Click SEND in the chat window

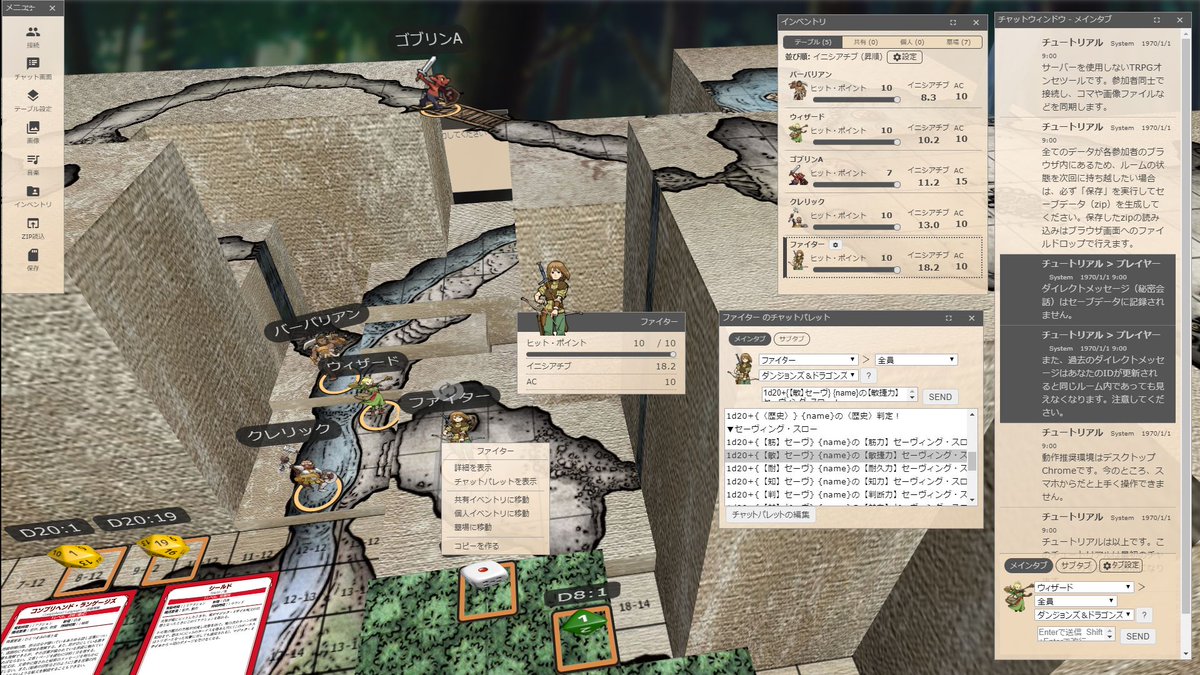[1137, 636]
